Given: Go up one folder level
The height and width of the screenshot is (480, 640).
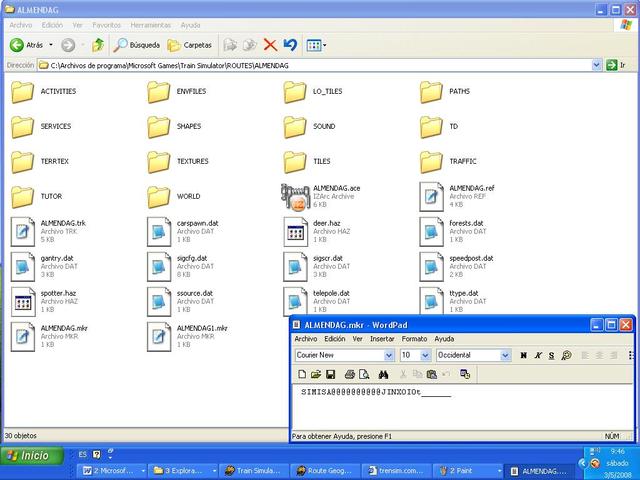Looking at the screenshot, I should (98, 45).
